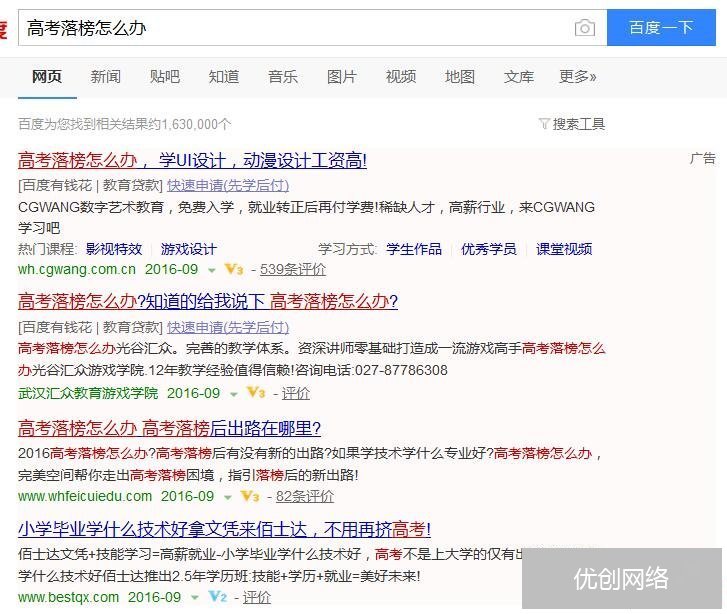The width and height of the screenshot is (727, 614).
Task: Open the 文库 tab
Action: coord(519,77)
